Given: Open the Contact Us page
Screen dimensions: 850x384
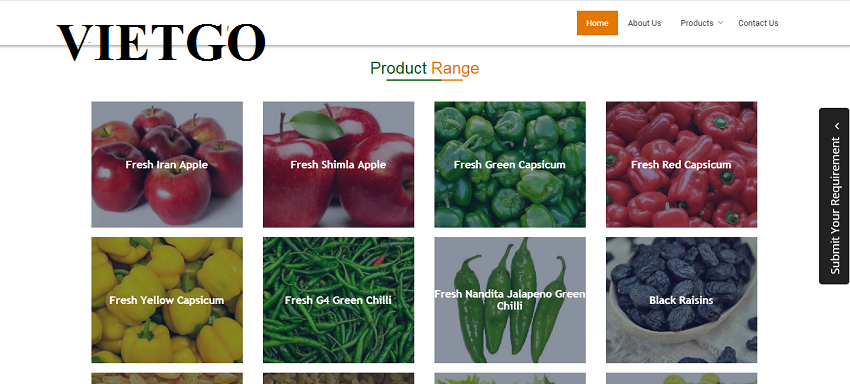Looking at the screenshot, I should tap(758, 23).
